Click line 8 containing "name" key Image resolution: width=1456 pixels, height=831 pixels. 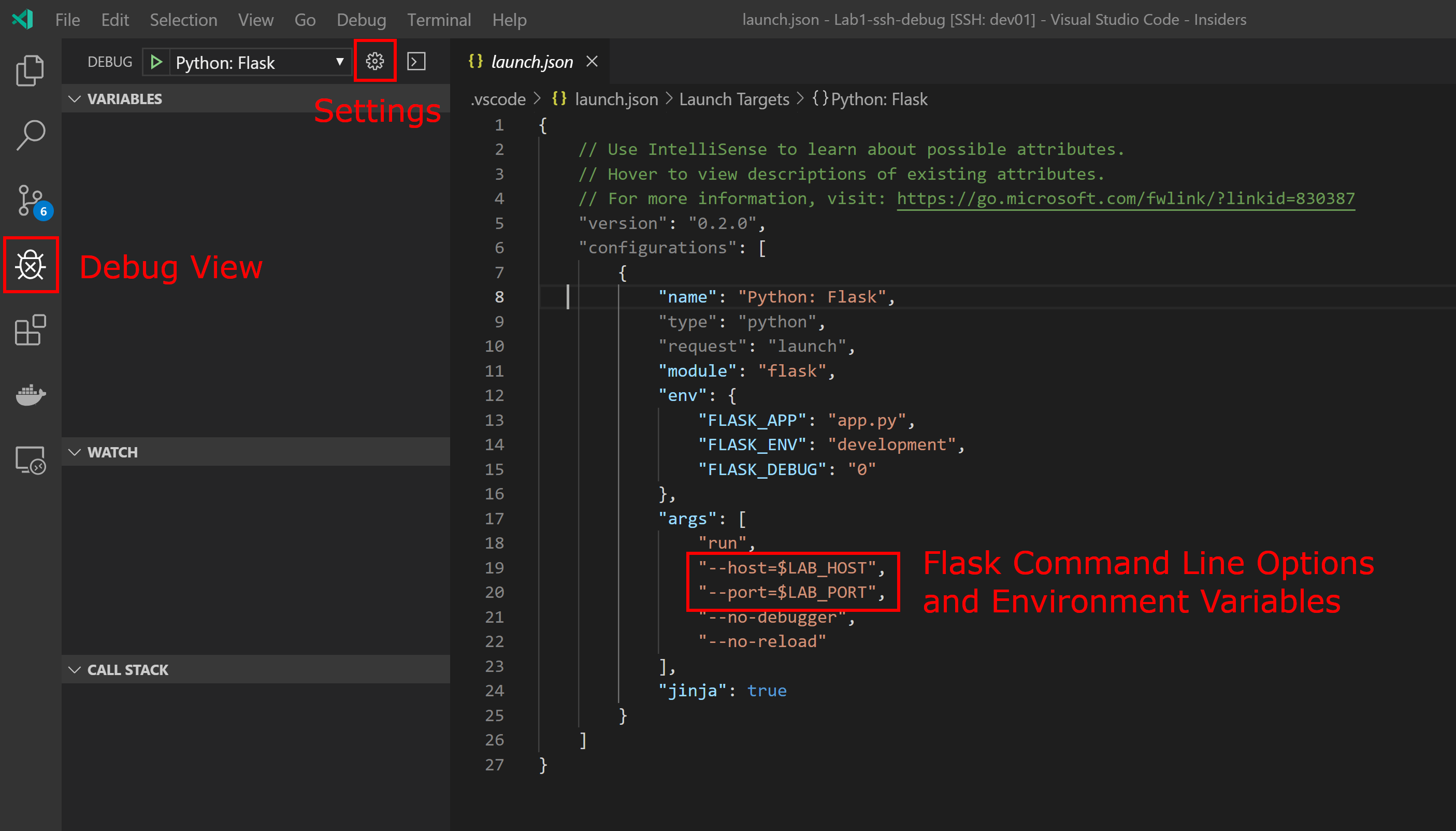coord(776,297)
